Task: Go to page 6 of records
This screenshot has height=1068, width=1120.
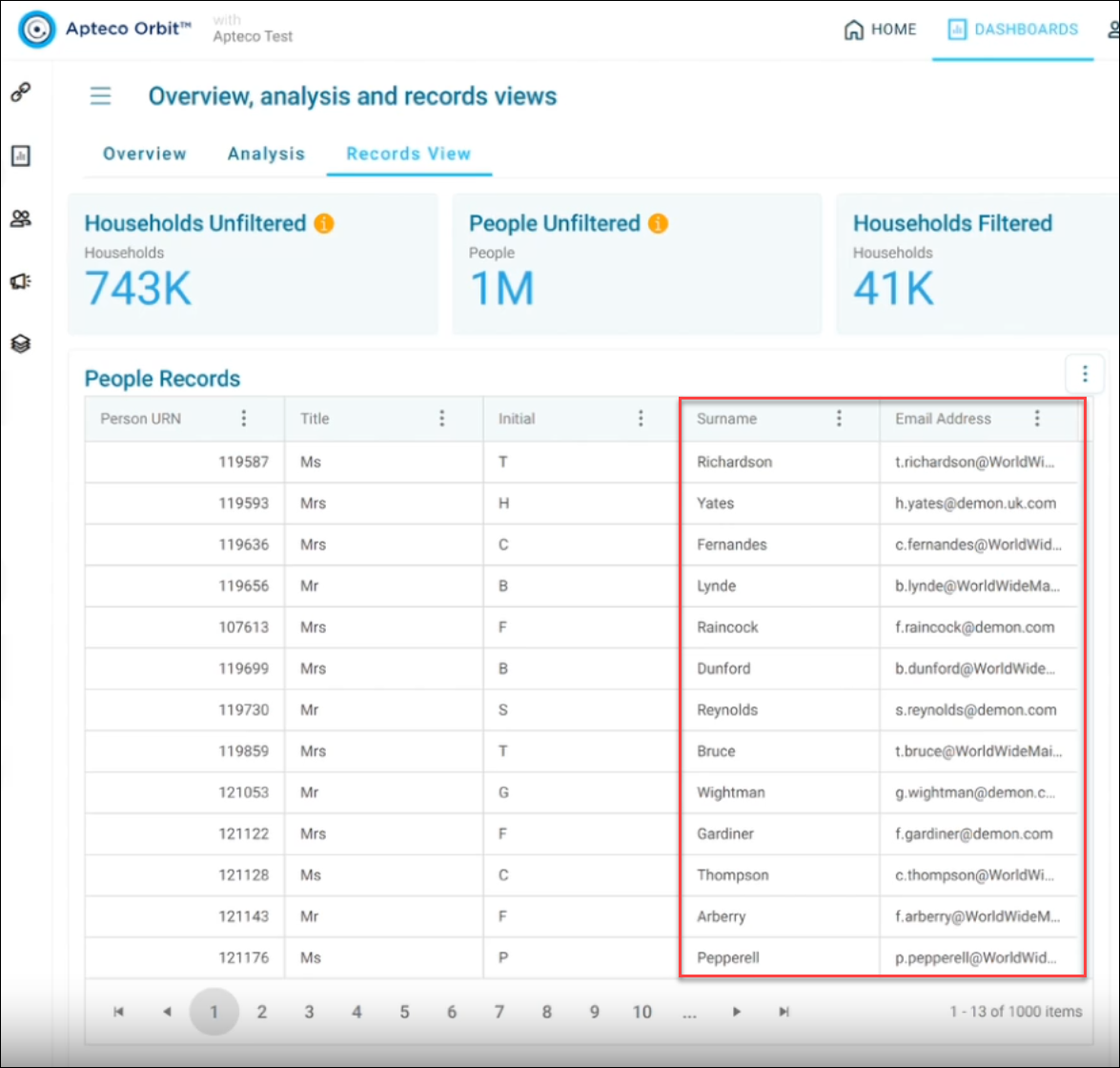Action: 452,1012
